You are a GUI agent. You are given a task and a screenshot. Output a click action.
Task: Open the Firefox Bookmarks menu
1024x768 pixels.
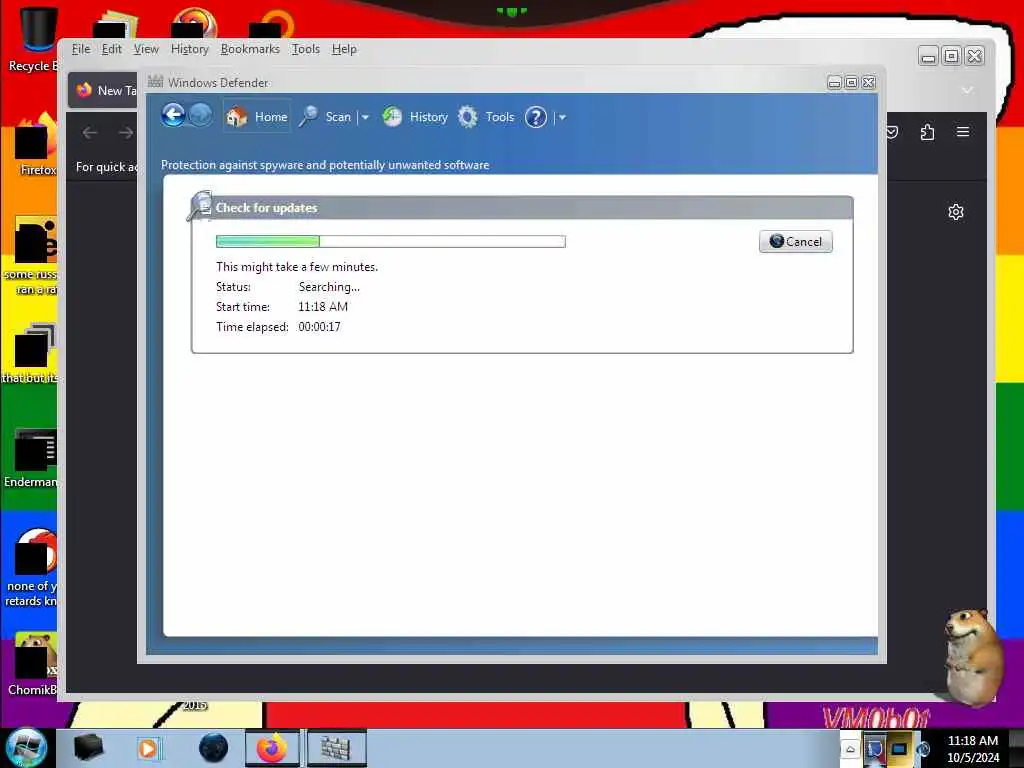tap(250, 49)
